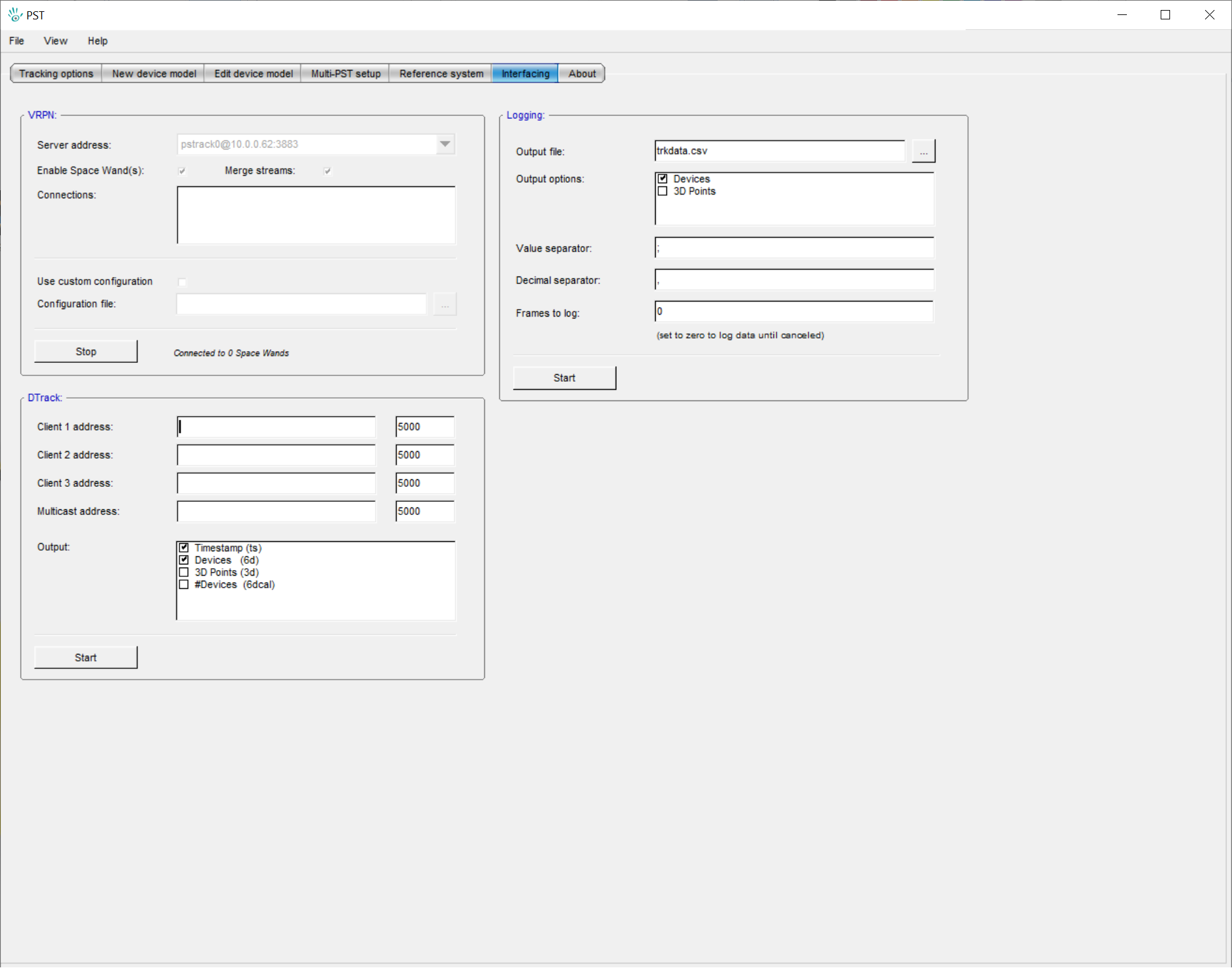Viewport: 1232px width, 973px height.
Task: Check 3D Points (3d) DTrack output
Action: pos(184,573)
